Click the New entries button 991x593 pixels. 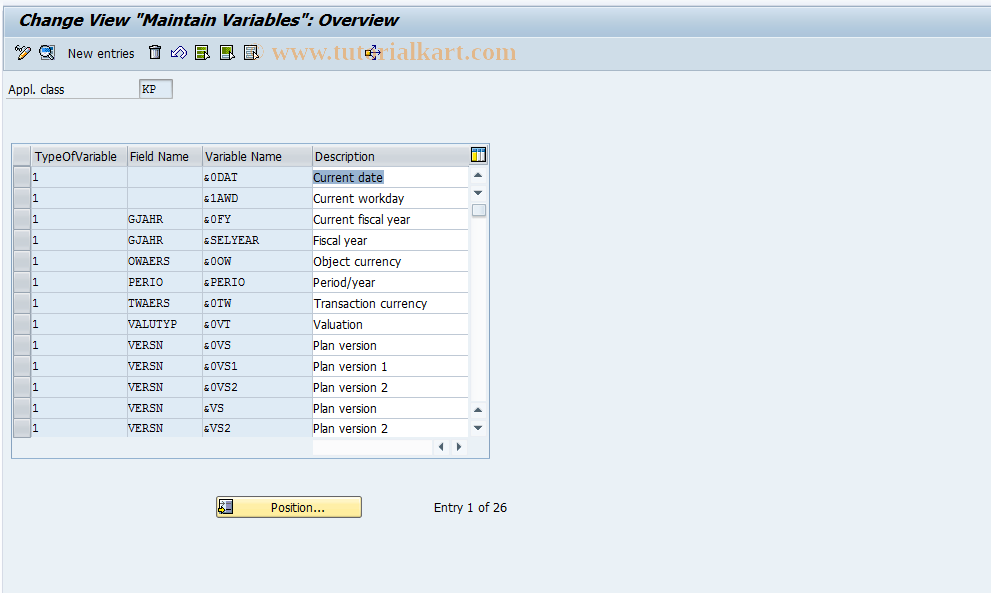pos(101,54)
